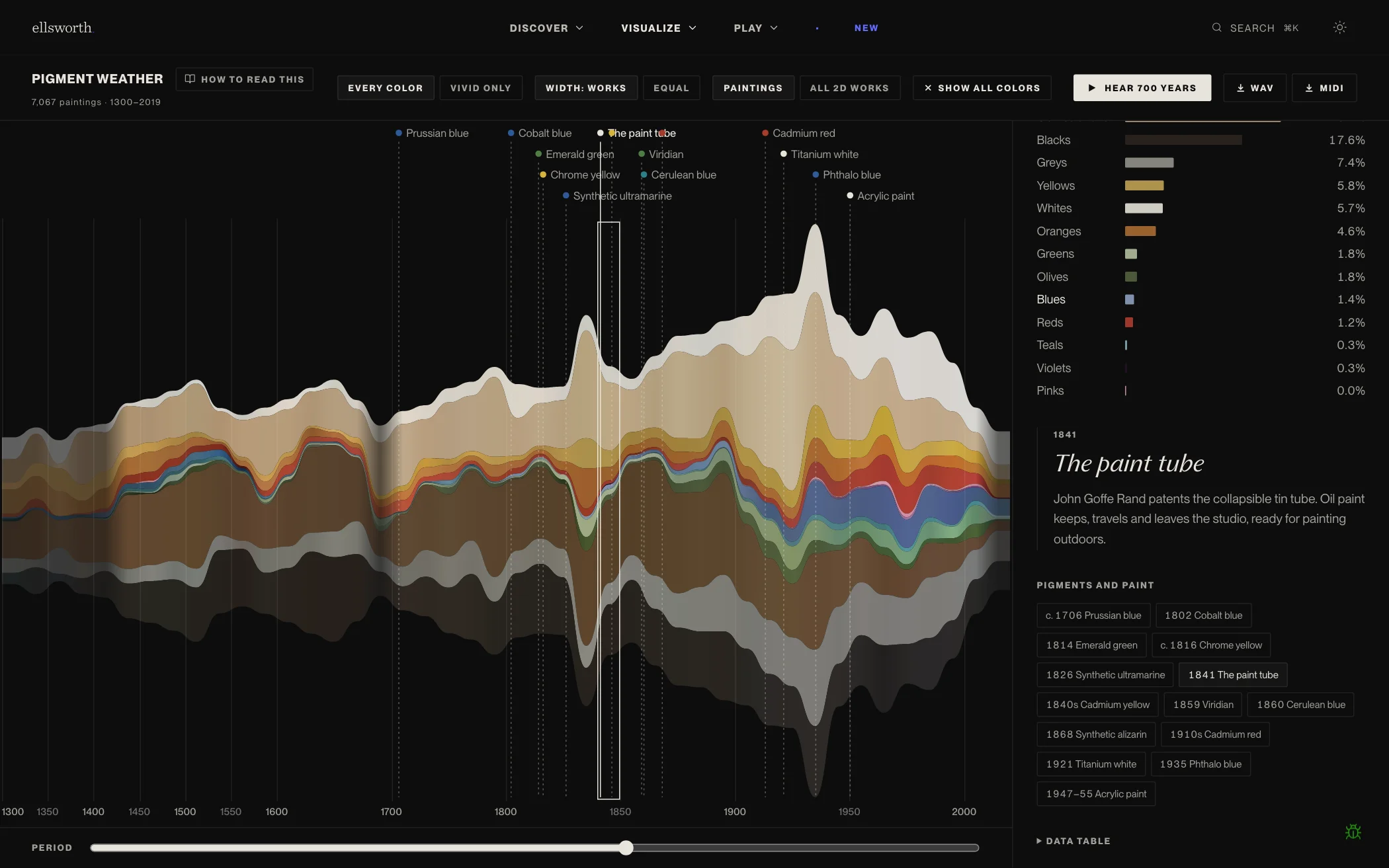The height and width of the screenshot is (868, 1389).
Task: Select the 1840s Cadmium yellow chip
Action: pyautogui.click(x=1097, y=705)
